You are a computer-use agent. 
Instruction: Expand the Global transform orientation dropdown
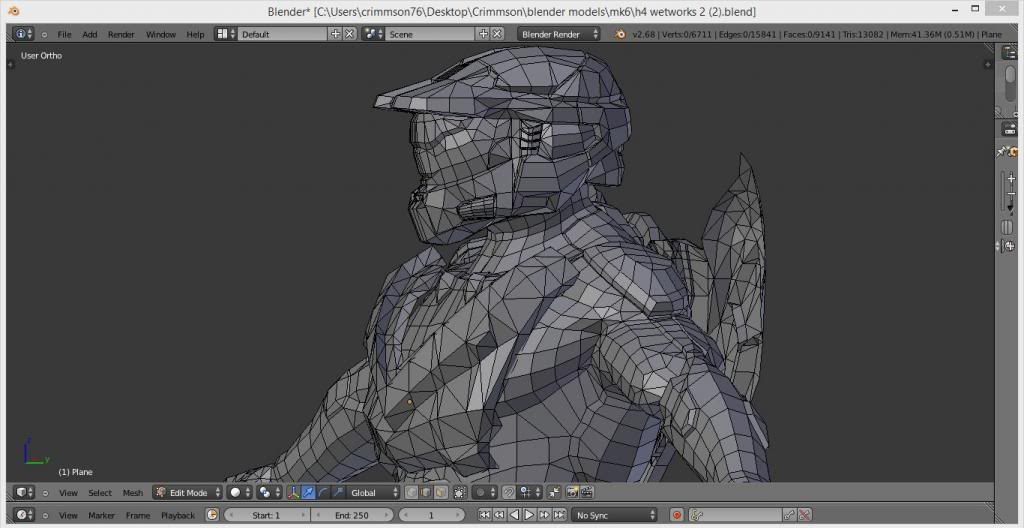(370, 493)
